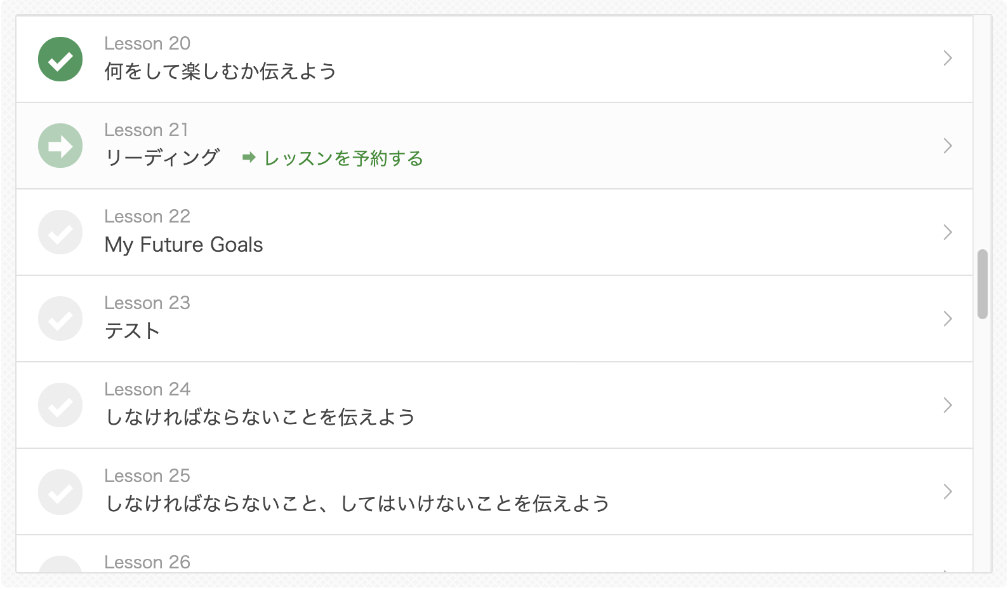Expand Lesson 20 using its right chevron
The height and width of the screenshot is (590, 1008).
pos(947,59)
